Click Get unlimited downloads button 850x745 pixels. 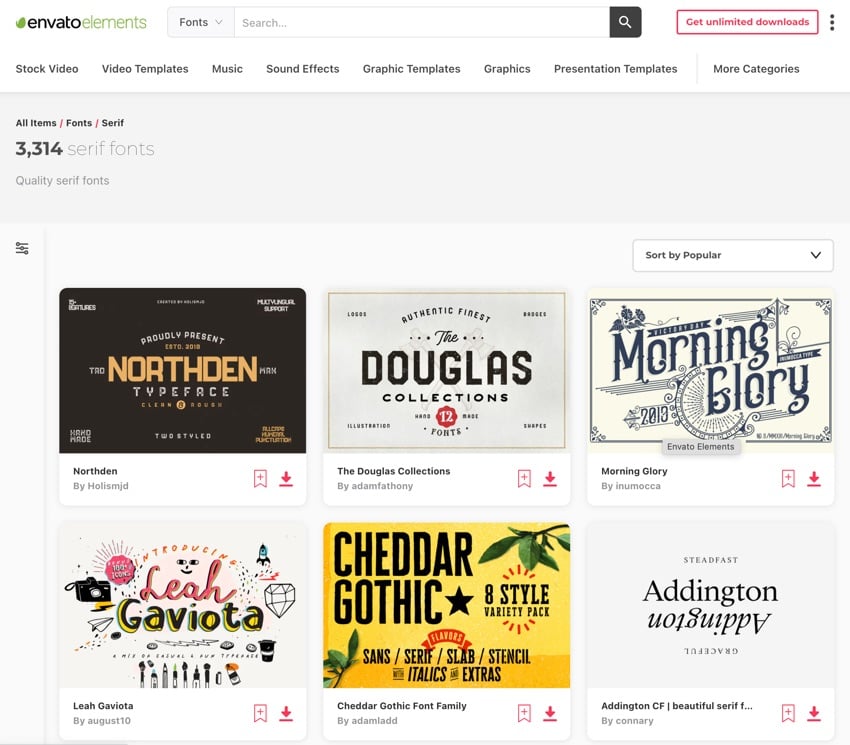pos(747,22)
